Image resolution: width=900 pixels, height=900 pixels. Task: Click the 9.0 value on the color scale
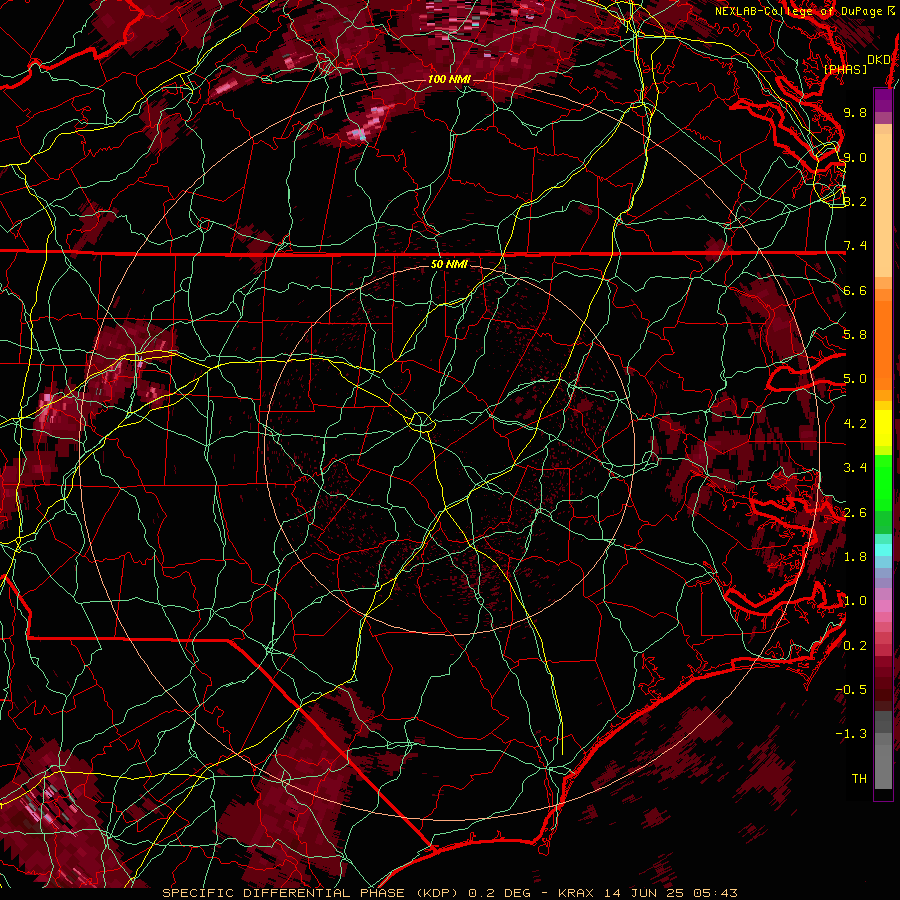click(x=855, y=157)
